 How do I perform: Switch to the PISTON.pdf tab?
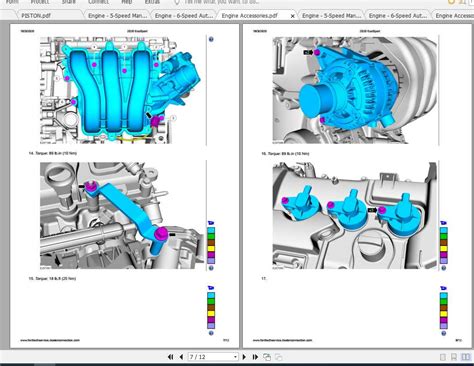pyautogui.click(x=36, y=15)
